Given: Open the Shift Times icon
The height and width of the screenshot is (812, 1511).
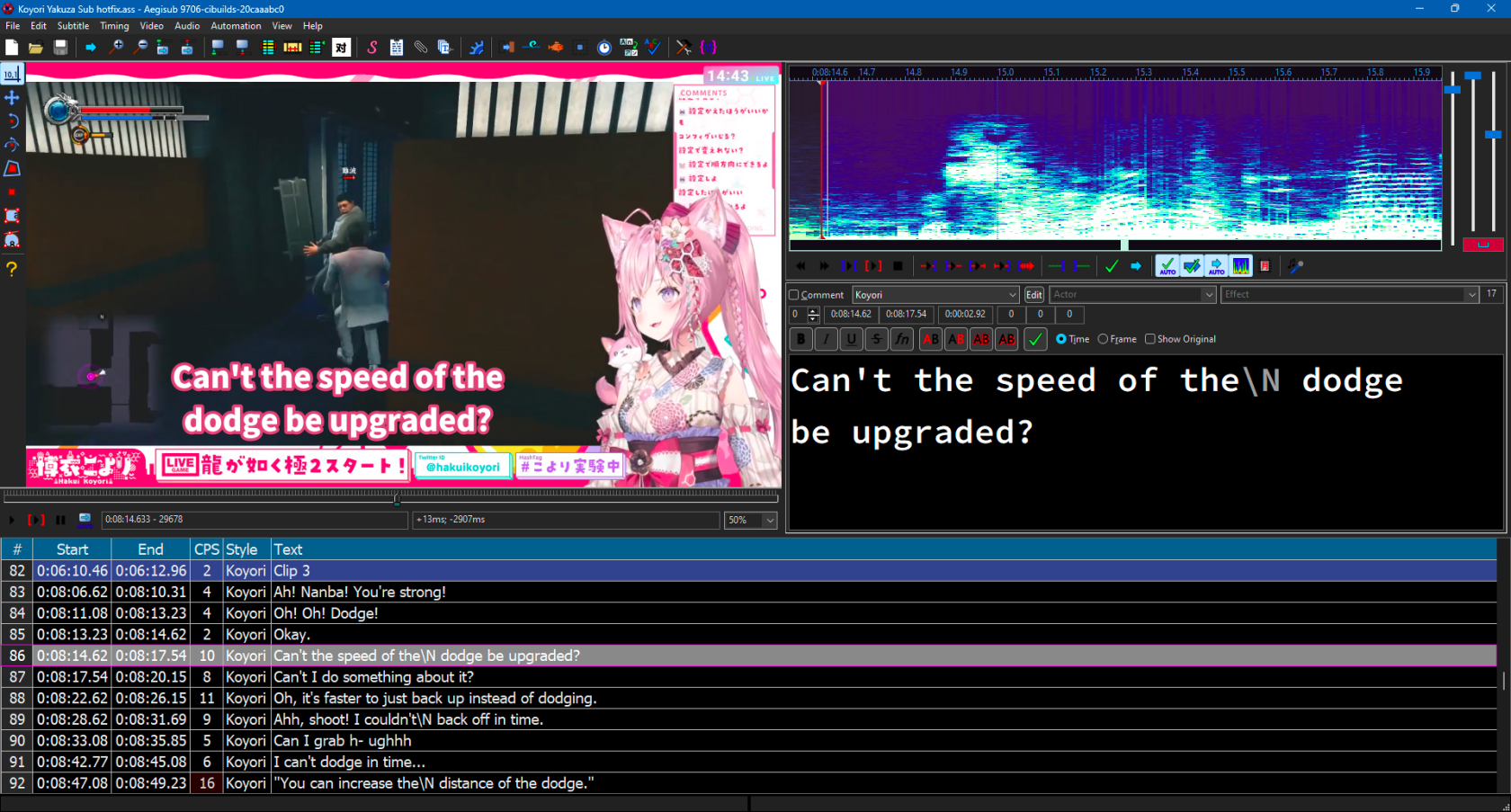Looking at the screenshot, I should click(x=508, y=48).
